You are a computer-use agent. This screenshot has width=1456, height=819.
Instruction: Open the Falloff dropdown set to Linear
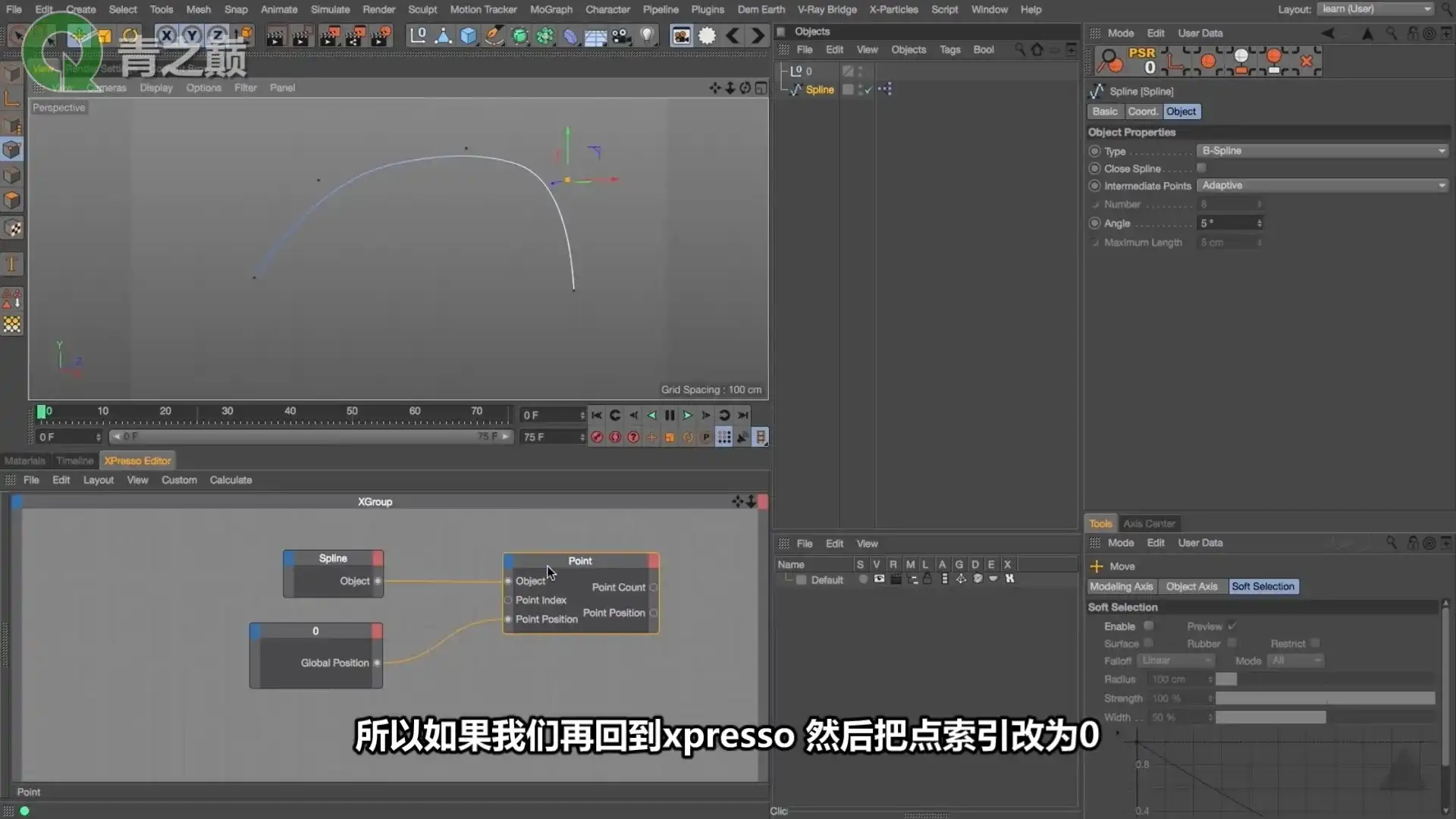click(x=1176, y=660)
